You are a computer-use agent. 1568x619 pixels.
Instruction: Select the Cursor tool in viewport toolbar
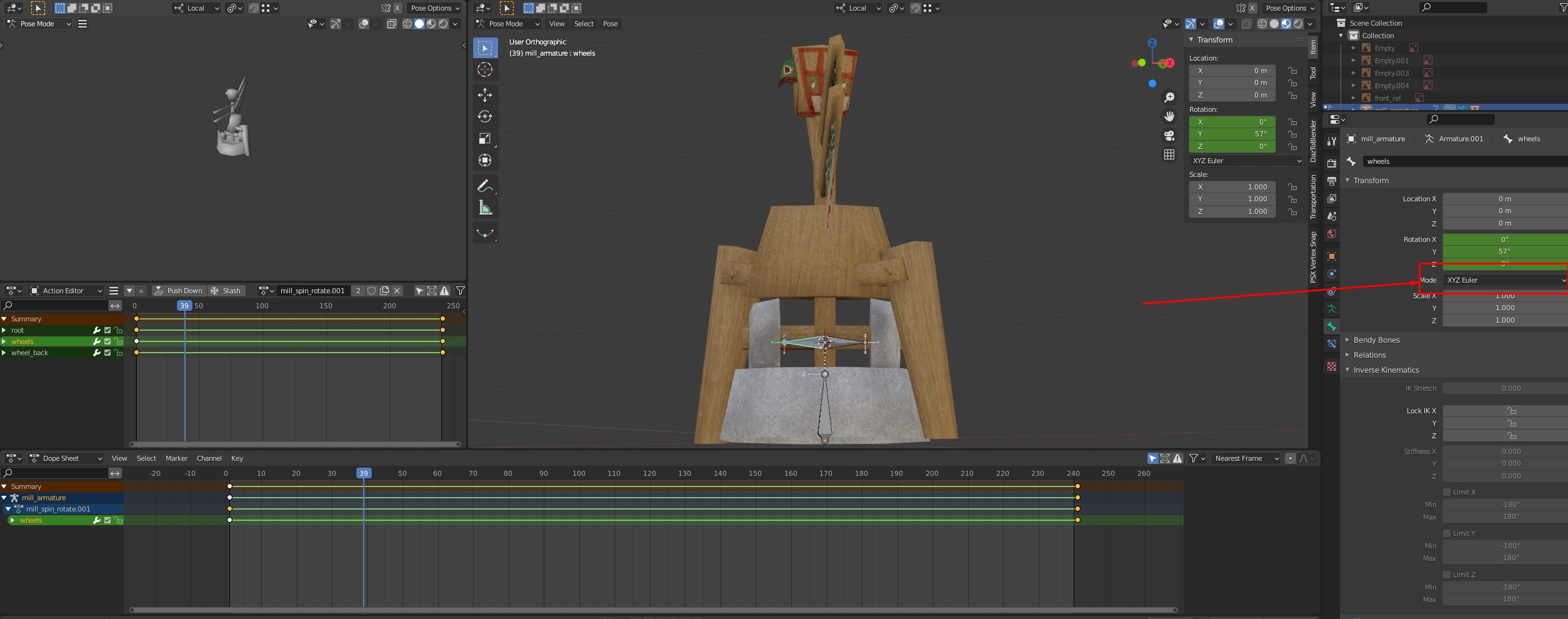click(485, 70)
